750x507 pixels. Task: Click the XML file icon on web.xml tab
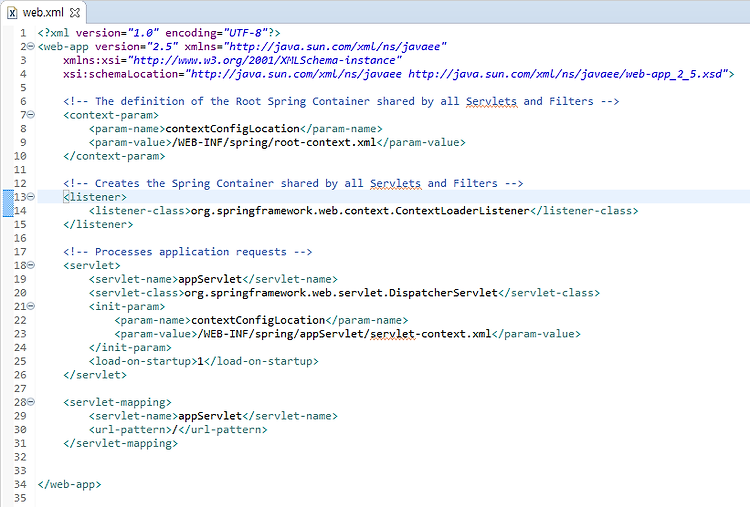pos(12,13)
